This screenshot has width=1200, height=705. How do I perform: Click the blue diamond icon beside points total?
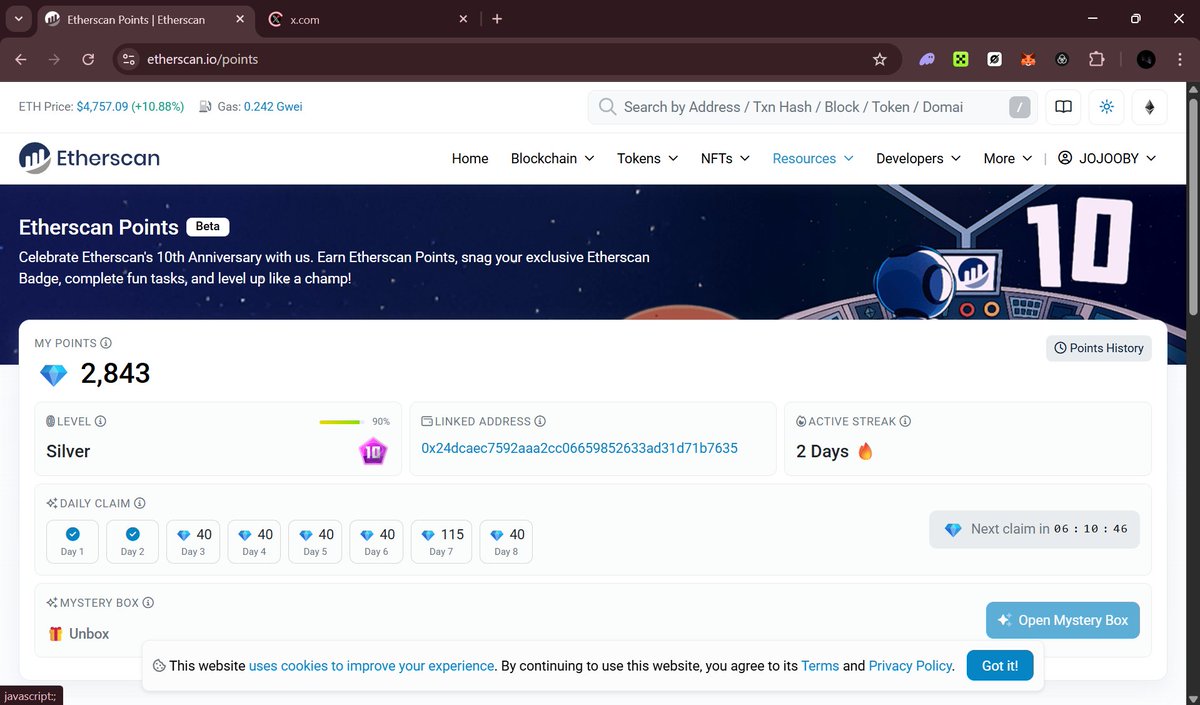[x=52, y=375]
